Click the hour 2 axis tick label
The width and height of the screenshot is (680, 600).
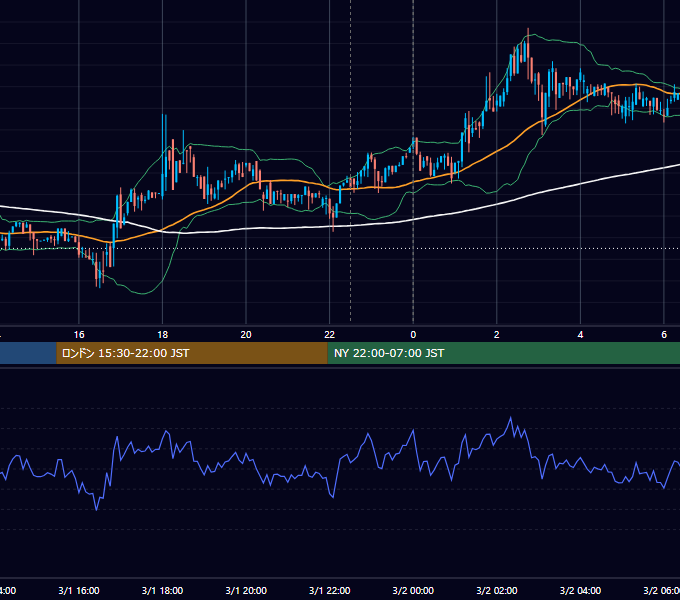pyautogui.click(x=497, y=335)
